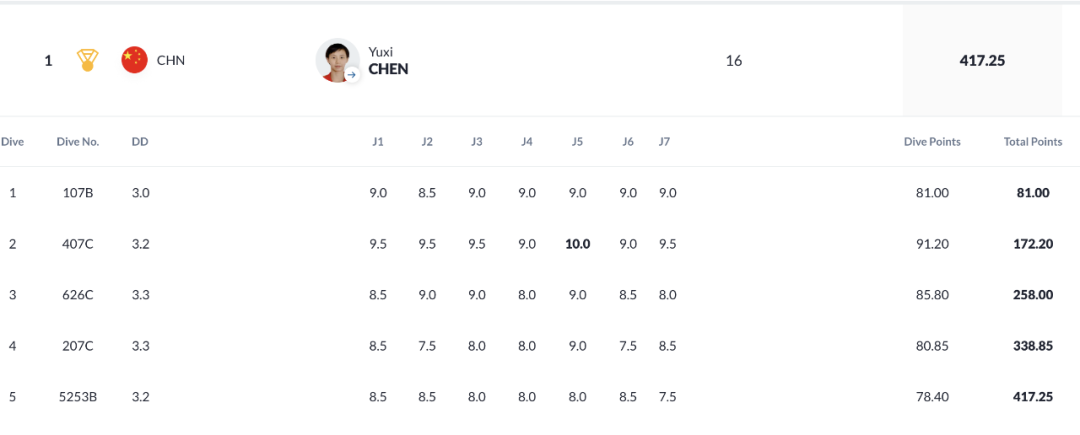Click the 338.85 running total
The width and height of the screenshot is (1080, 435).
click(1032, 346)
